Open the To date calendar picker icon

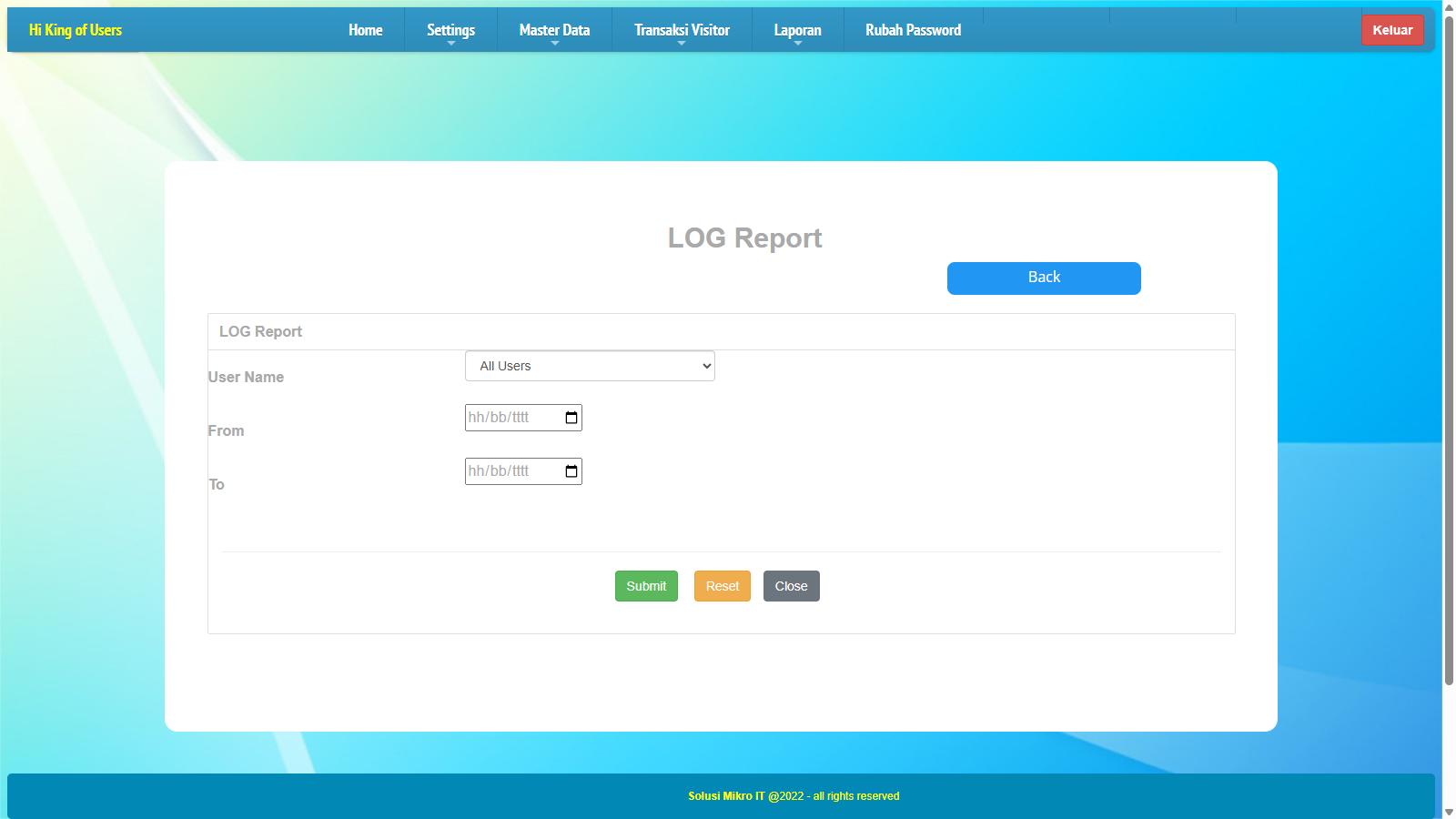571,471
